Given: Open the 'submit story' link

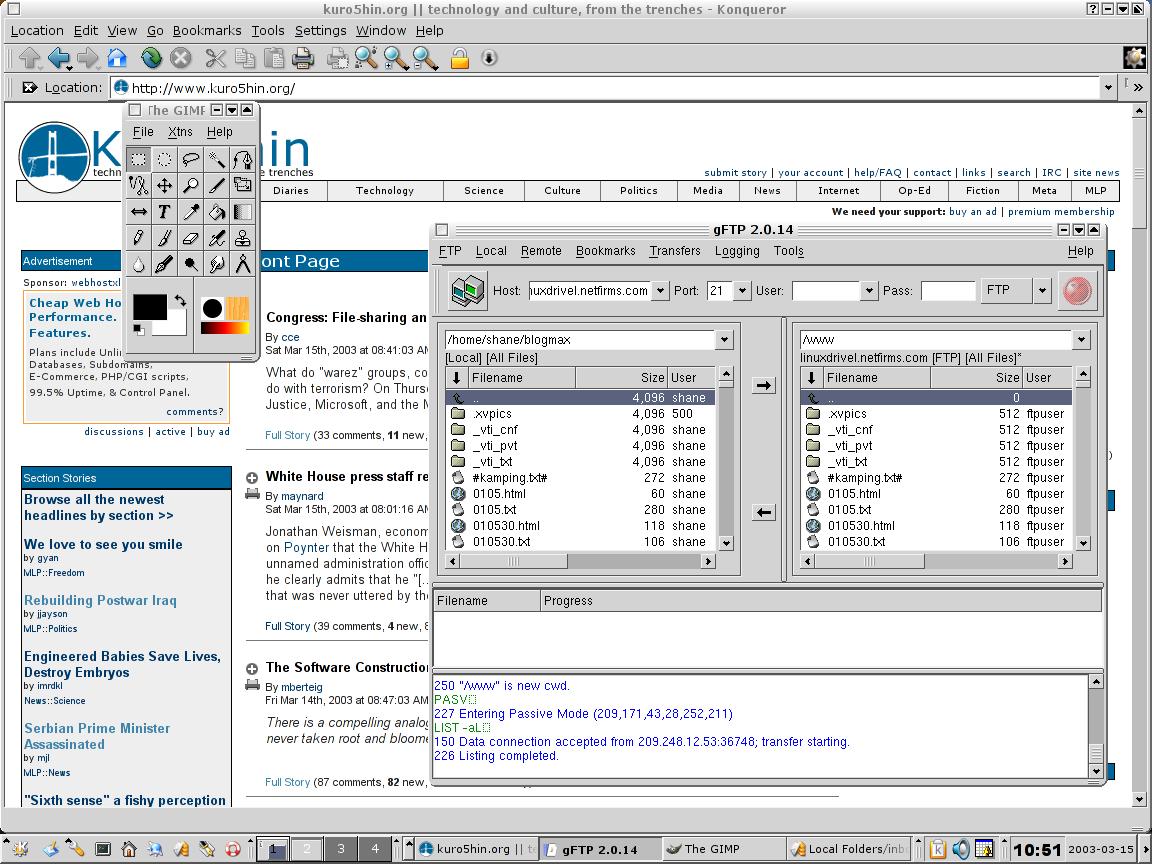Looking at the screenshot, I should tap(735, 173).
